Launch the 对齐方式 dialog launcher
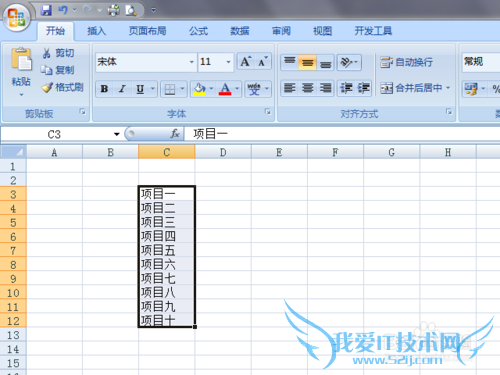This screenshot has height=375, width=500. [449, 112]
